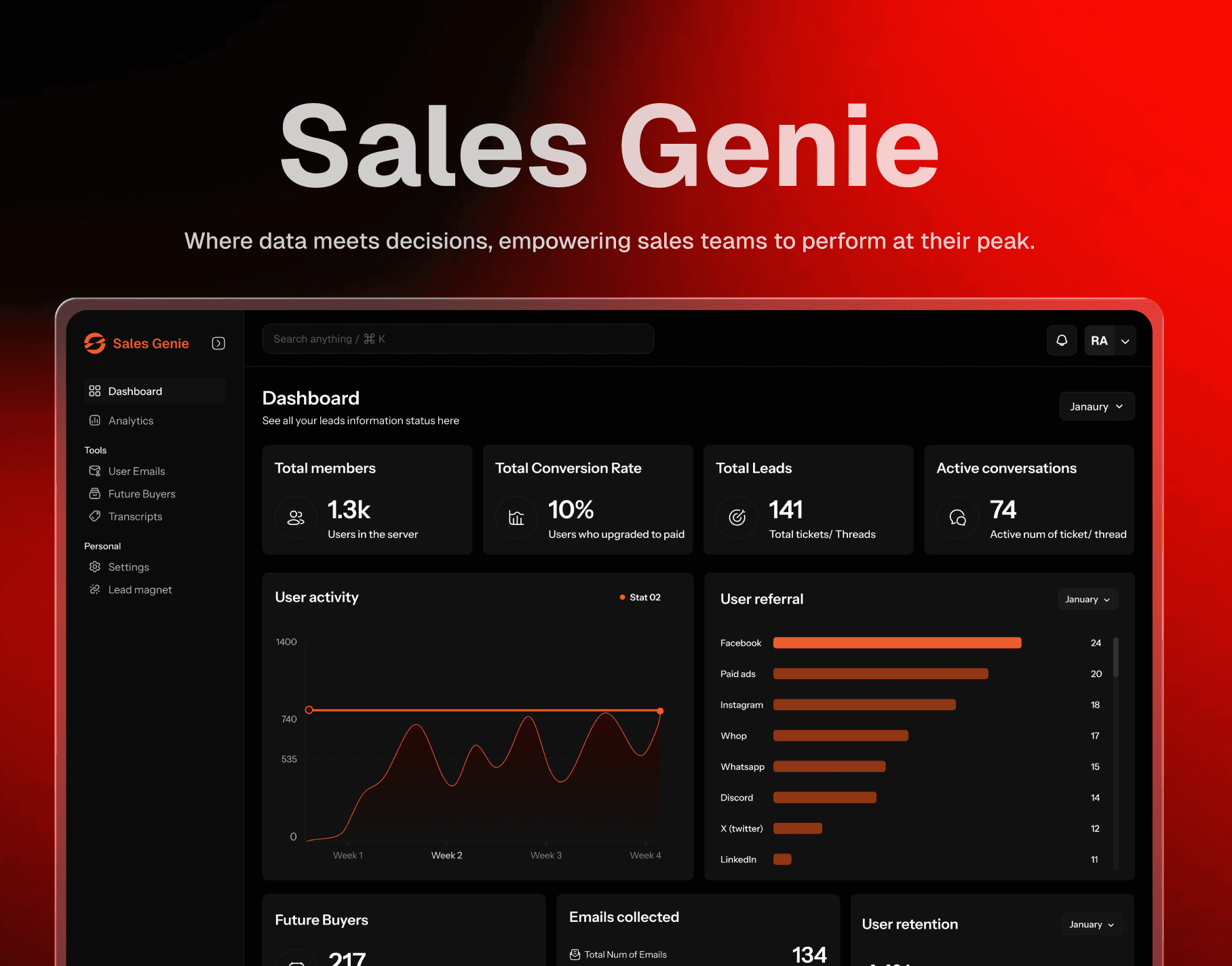Screen dimensions: 1232x966
Task: Click the Analytics chart icon in sidebar
Action: click(95, 421)
